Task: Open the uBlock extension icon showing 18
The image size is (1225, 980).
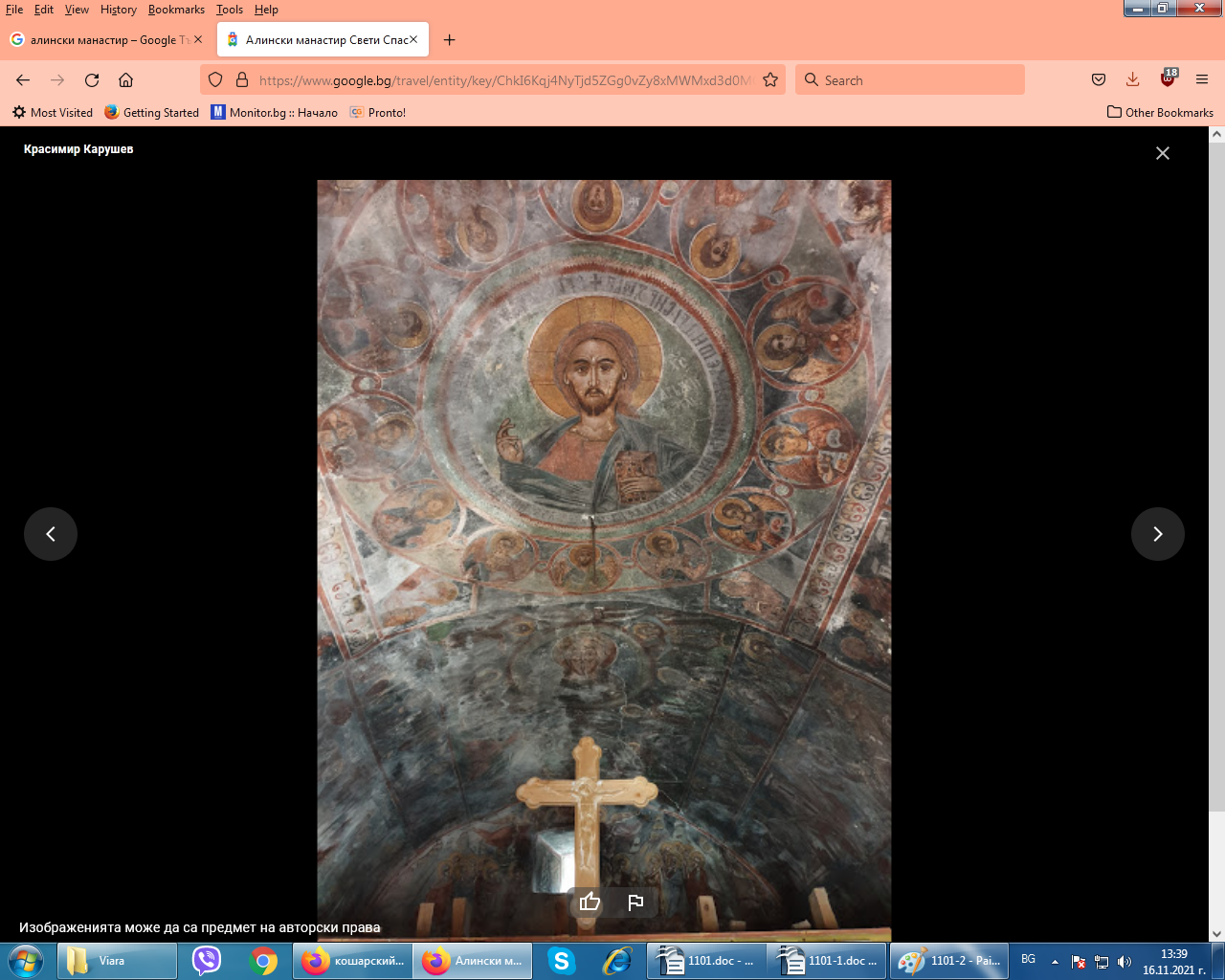Action: point(1168,79)
